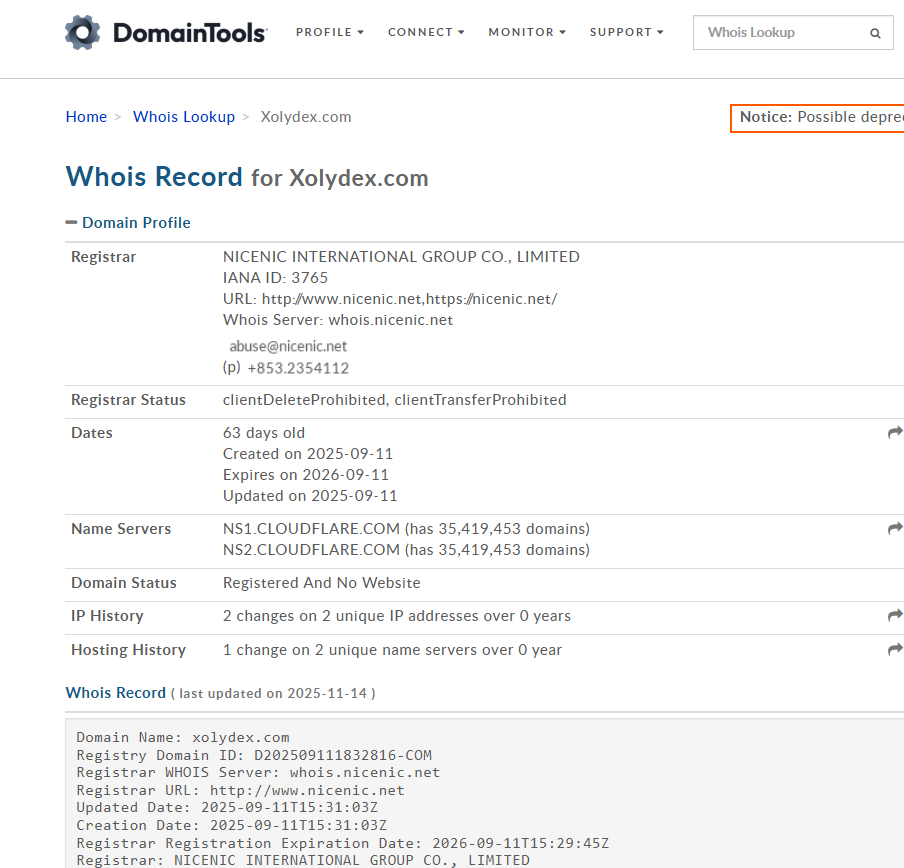Open the Whois Lookup breadcrumb link
Screen dimensions: 904x868
click(x=184, y=117)
